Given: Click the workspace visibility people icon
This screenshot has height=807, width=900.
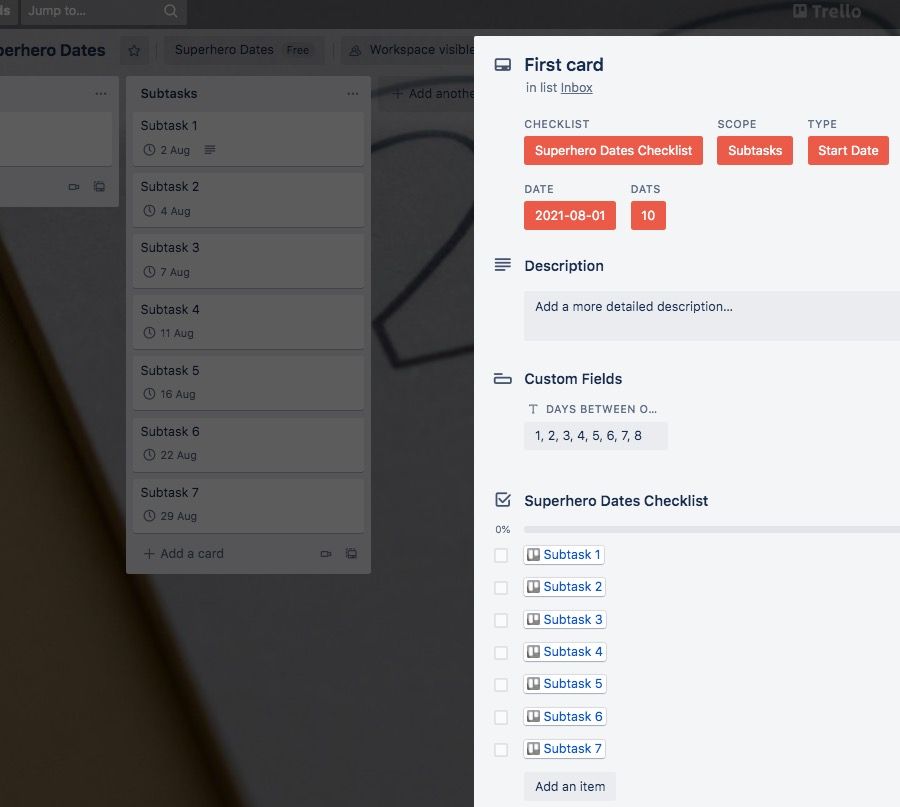Looking at the screenshot, I should [355, 51].
